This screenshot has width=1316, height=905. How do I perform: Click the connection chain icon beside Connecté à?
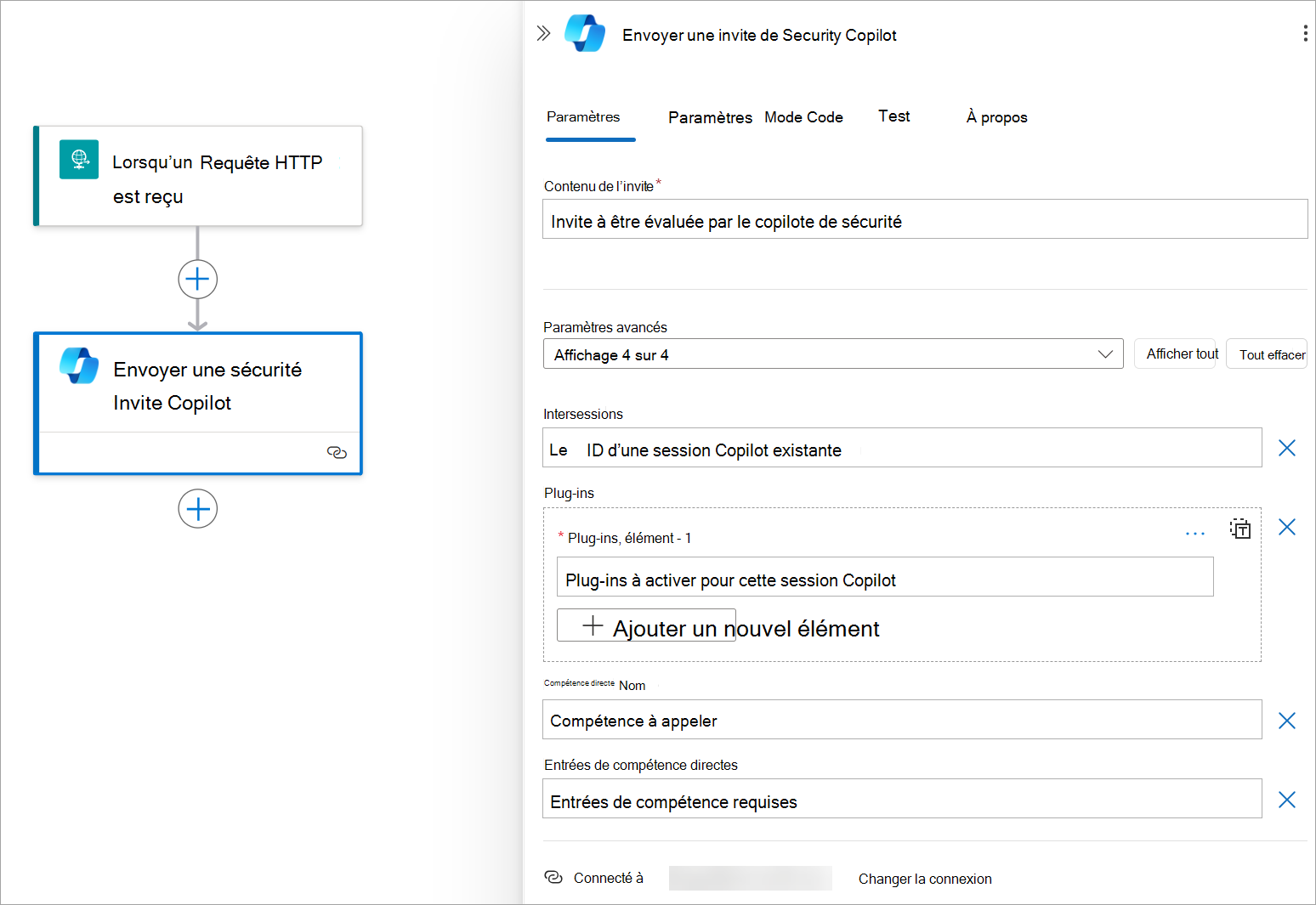(x=555, y=876)
